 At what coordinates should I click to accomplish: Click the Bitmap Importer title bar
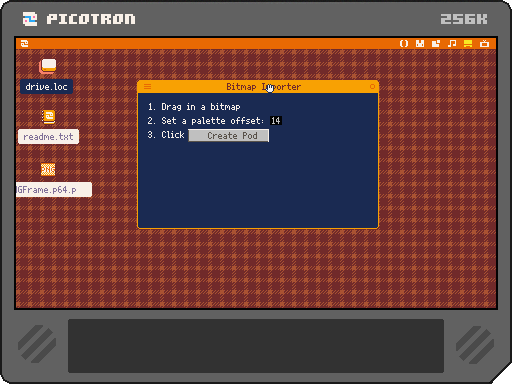pyautogui.click(x=258, y=87)
